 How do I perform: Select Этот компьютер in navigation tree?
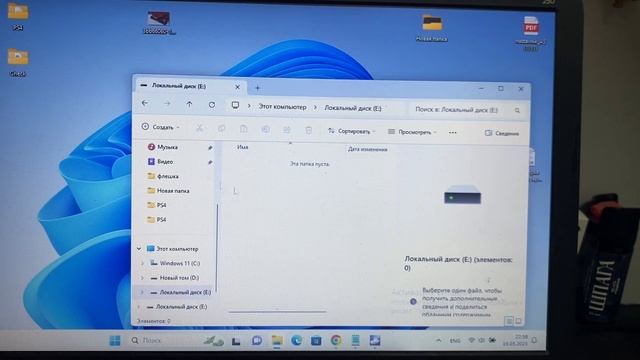tap(177, 249)
